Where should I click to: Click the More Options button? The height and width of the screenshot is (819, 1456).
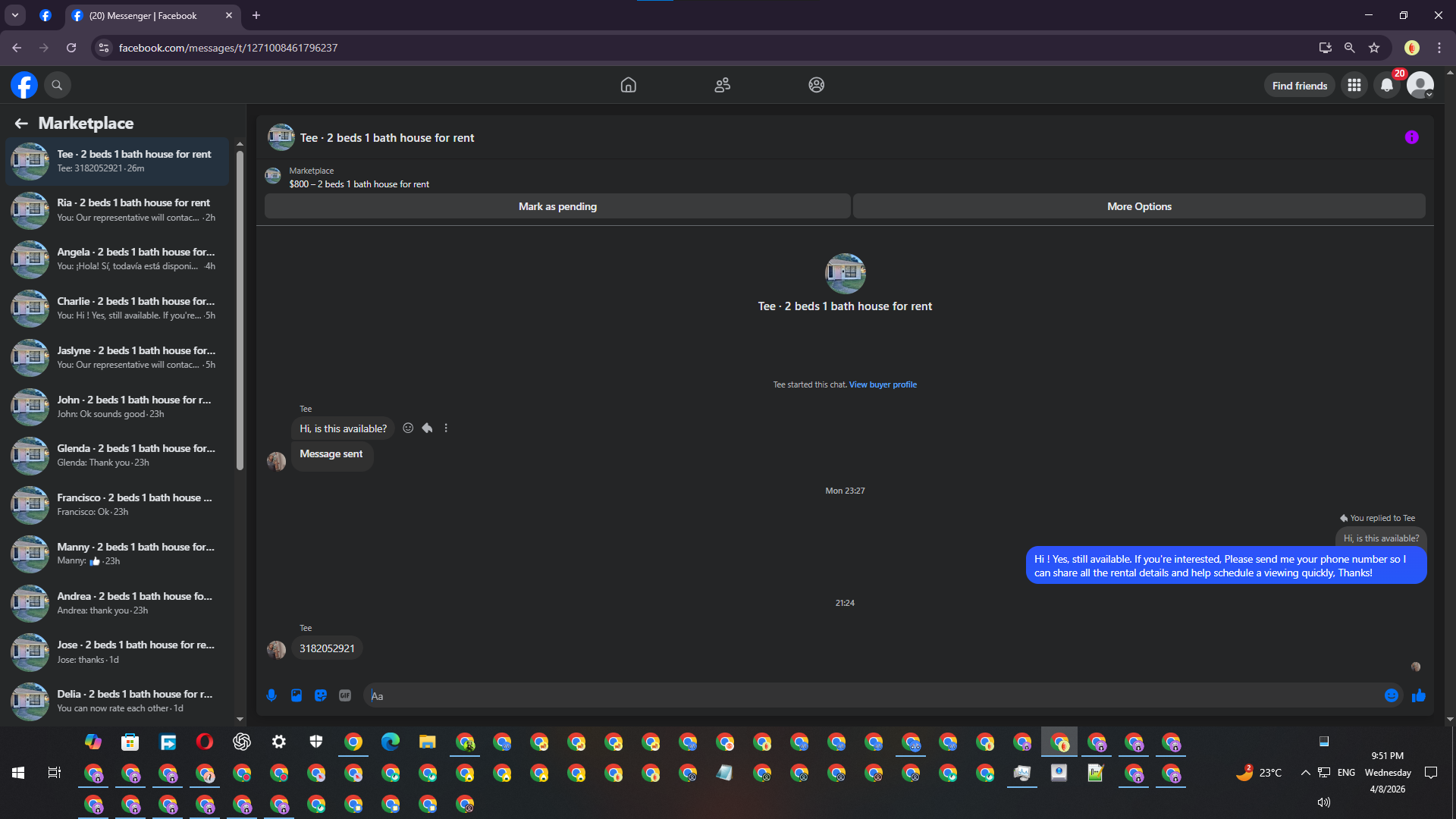(x=1139, y=206)
